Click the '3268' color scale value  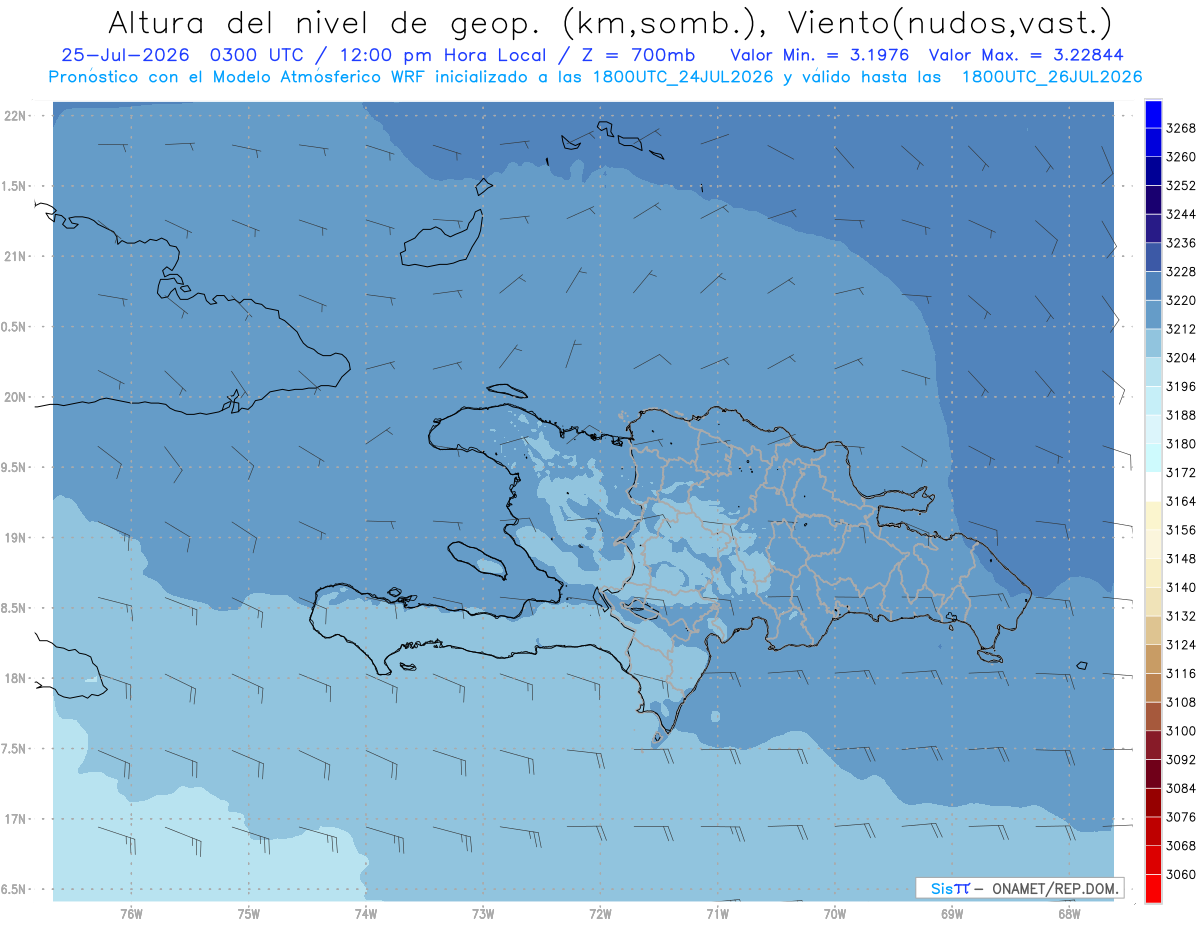(1181, 128)
